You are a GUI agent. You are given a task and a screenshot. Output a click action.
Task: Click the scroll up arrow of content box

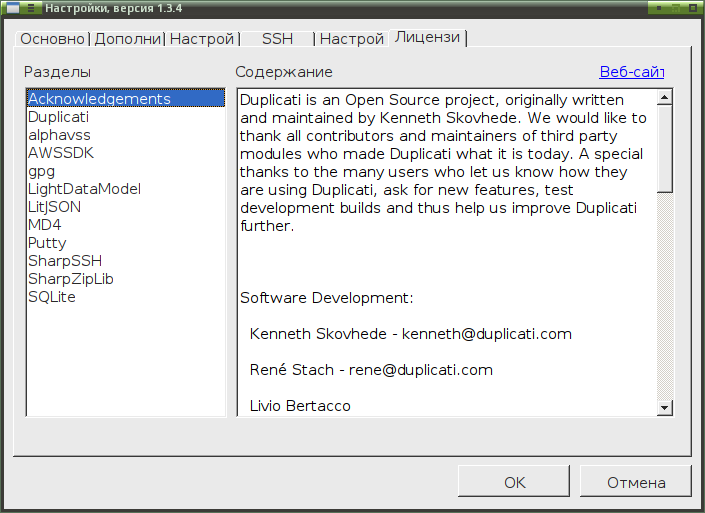click(x=665, y=97)
